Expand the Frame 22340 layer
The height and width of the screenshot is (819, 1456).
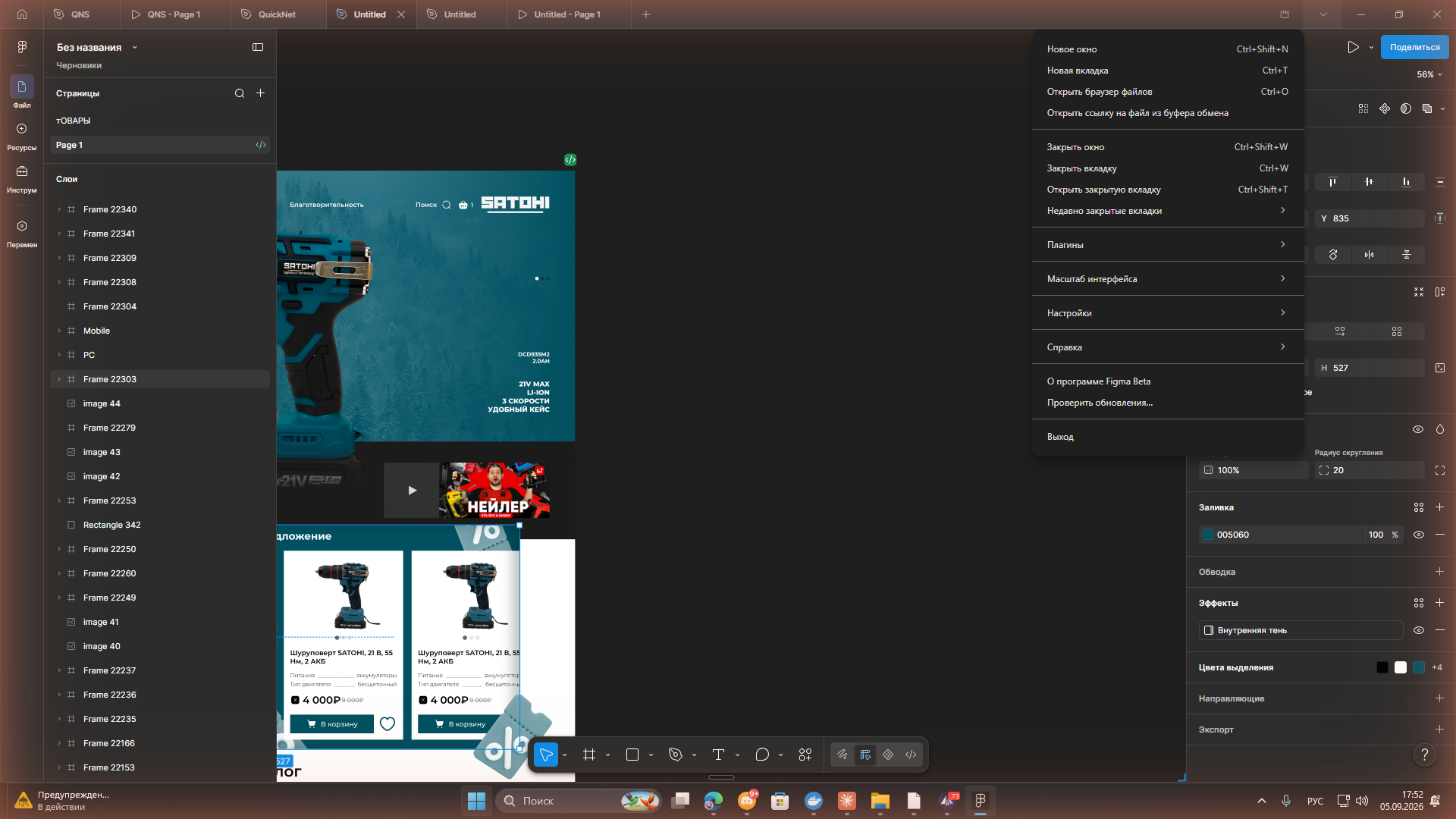click(x=59, y=209)
